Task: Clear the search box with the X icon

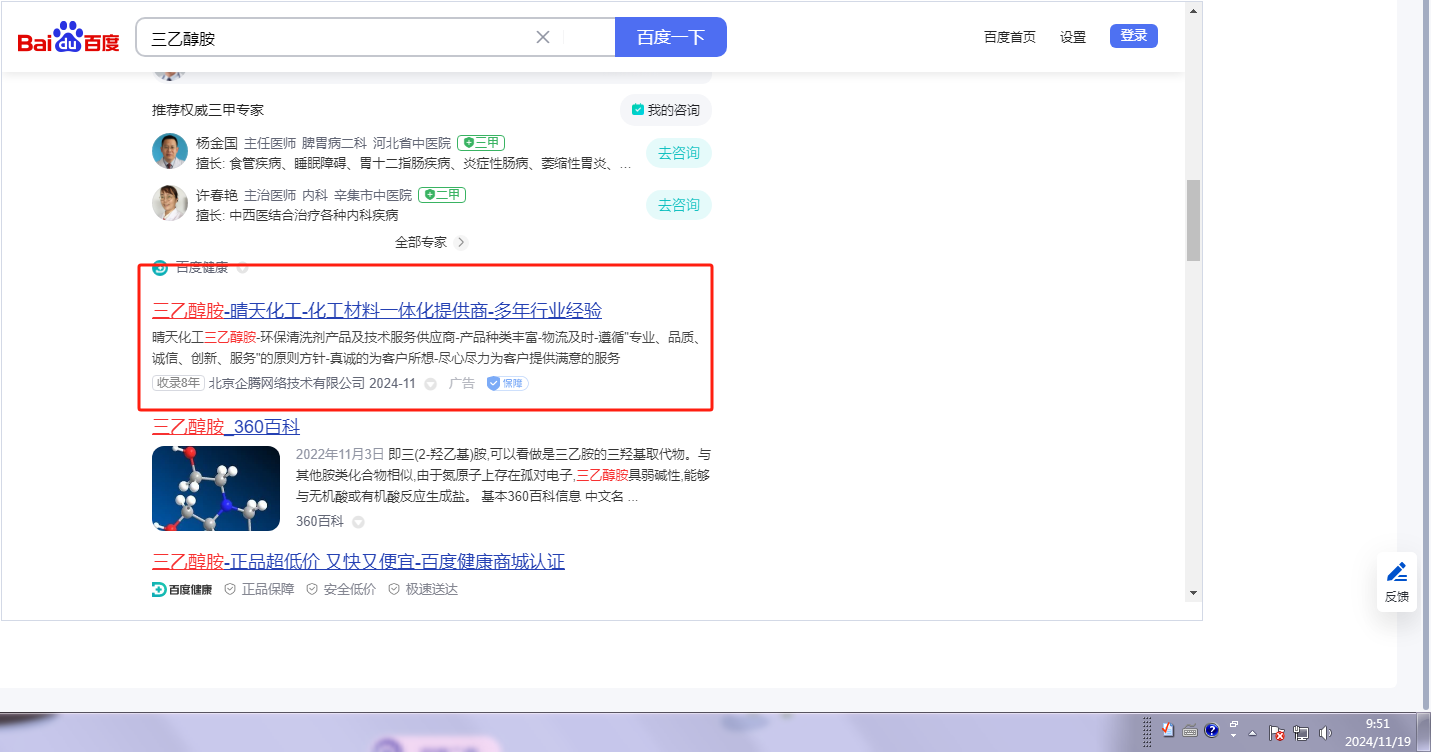Action: click(x=543, y=37)
